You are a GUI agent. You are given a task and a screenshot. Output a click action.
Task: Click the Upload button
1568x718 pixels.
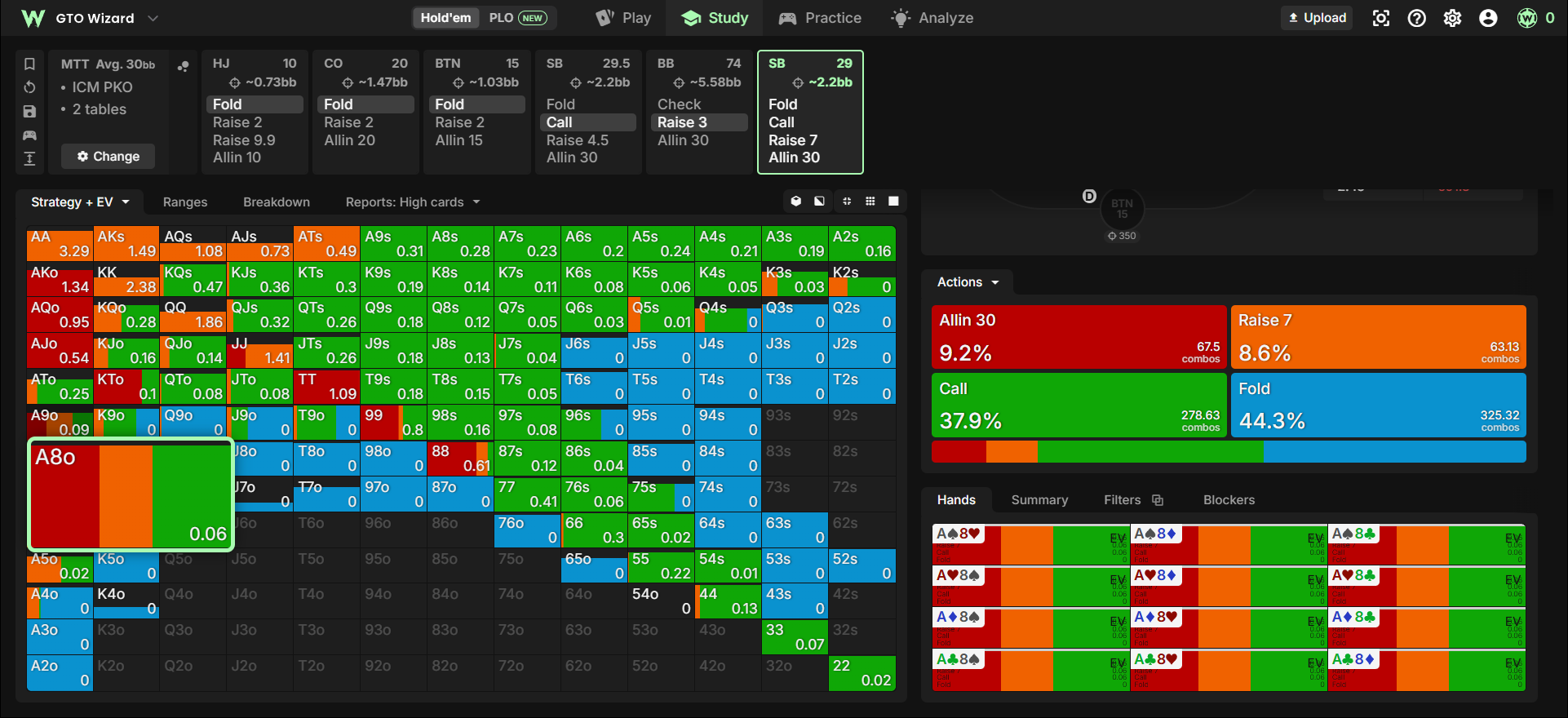pos(1317,18)
